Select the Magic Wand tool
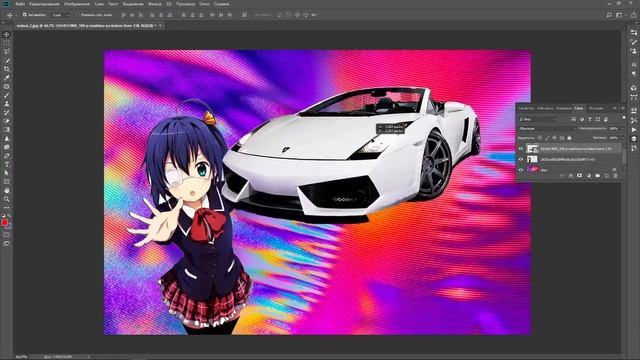Viewport: 640px width, 360px height. point(7,60)
